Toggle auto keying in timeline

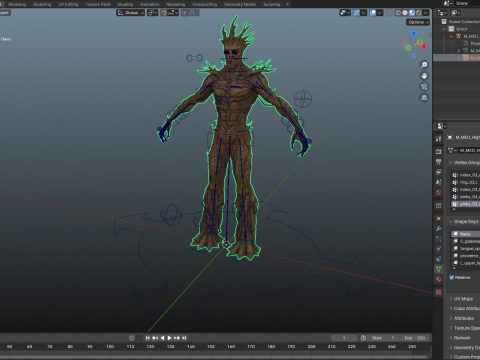click(132, 338)
